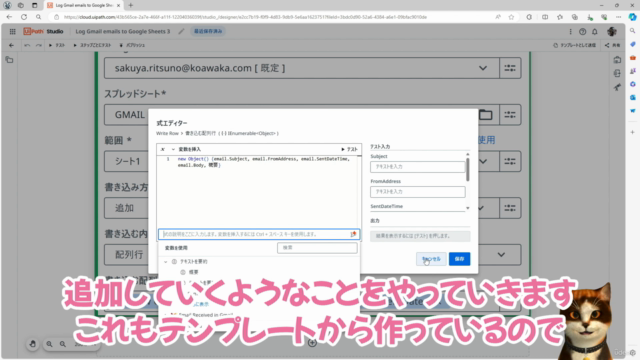The width and height of the screenshot is (640, 360).
Task: Click the redo icon in Studio toolbar
Action: (x=39, y=45)
